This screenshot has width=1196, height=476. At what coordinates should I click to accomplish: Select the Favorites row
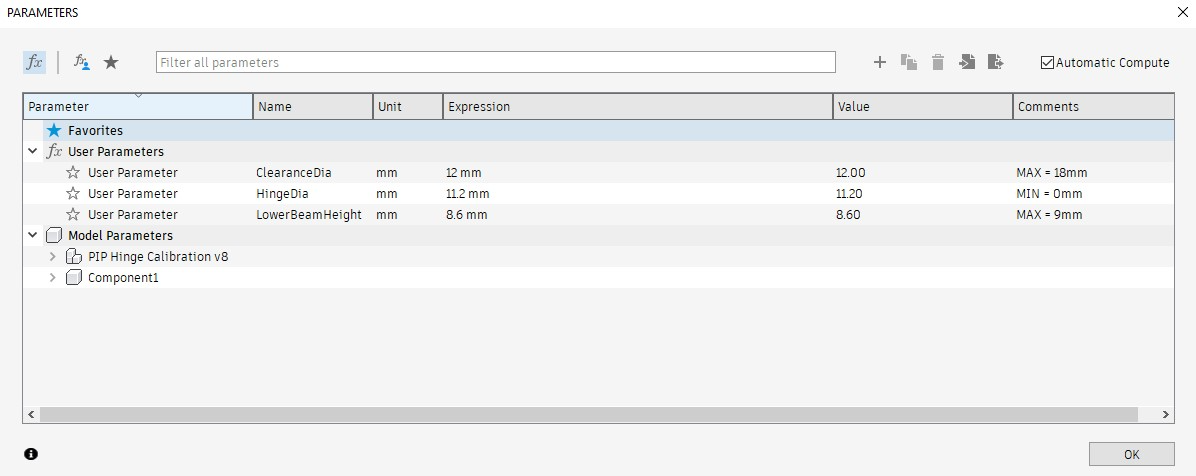tap(599, 130)
